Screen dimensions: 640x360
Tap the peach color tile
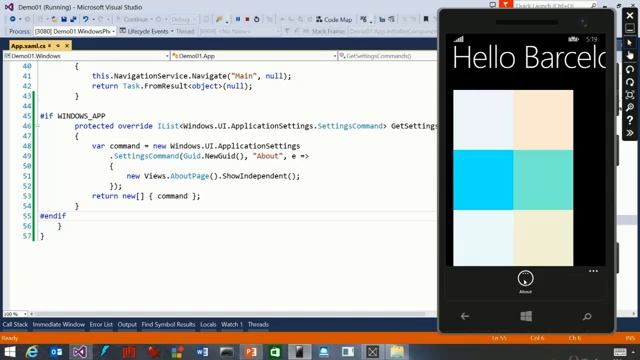coord(543,120)
